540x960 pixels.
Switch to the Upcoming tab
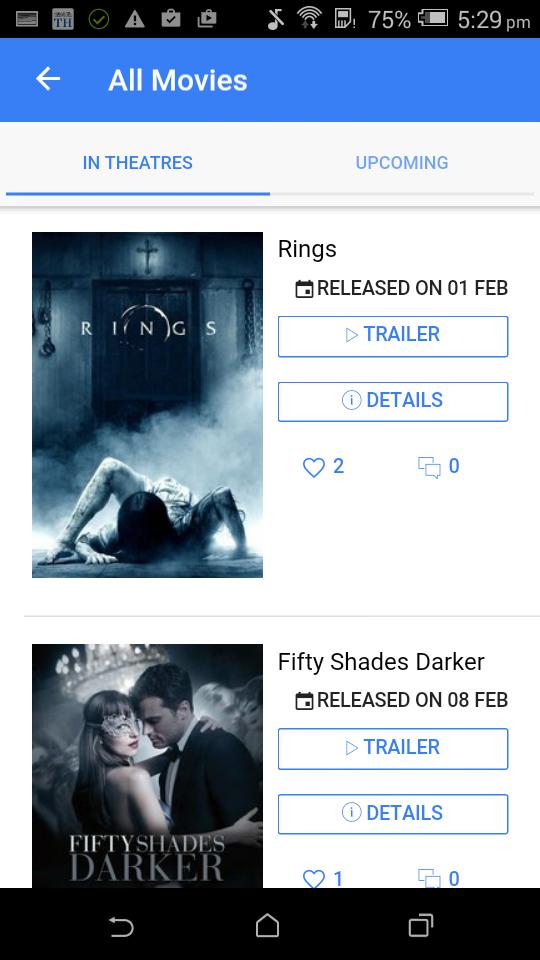click(402, 163)
